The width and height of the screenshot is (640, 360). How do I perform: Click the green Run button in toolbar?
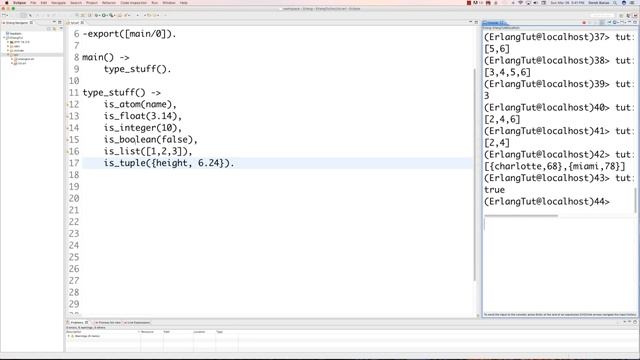104,15
